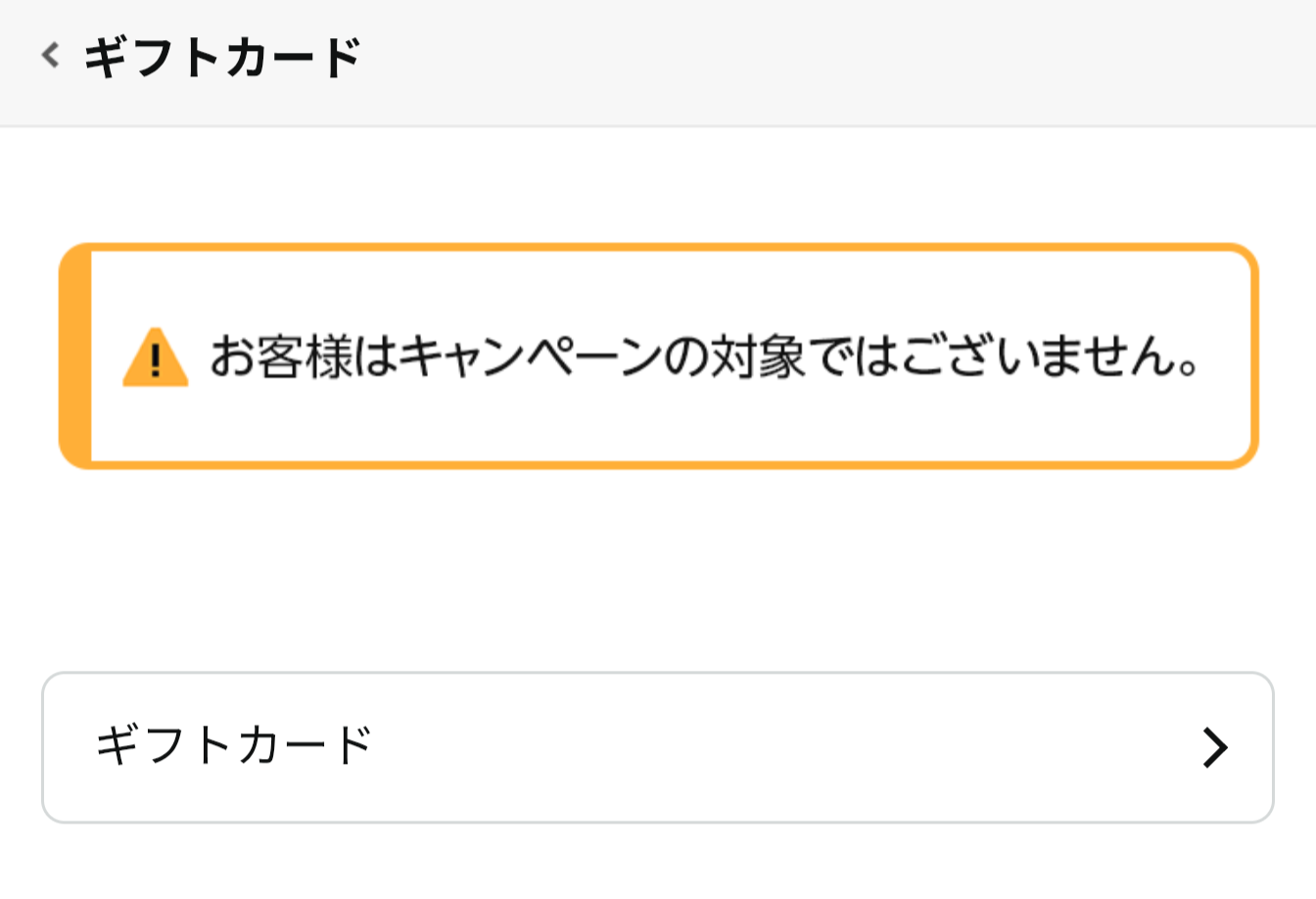
Task: Click the word キャンペーン in the warning
Action: (x=543, y=356)
